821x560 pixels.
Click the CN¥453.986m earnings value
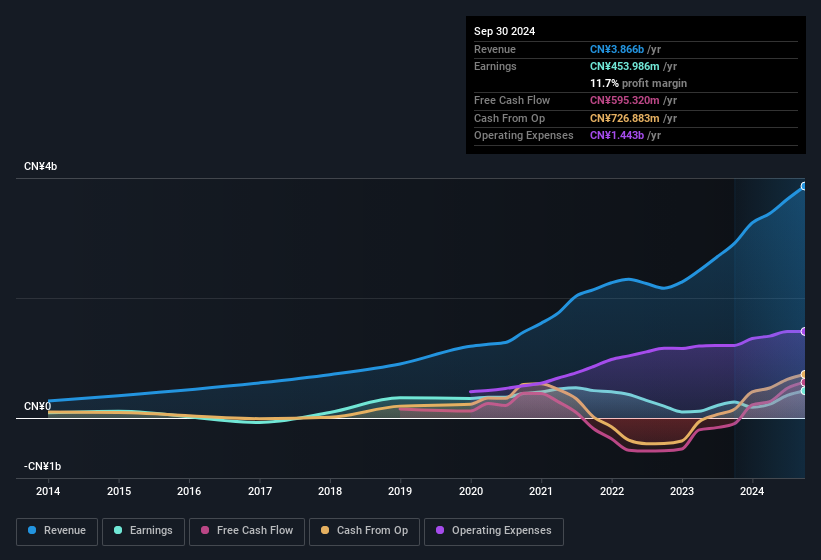(x=625, y=66)
